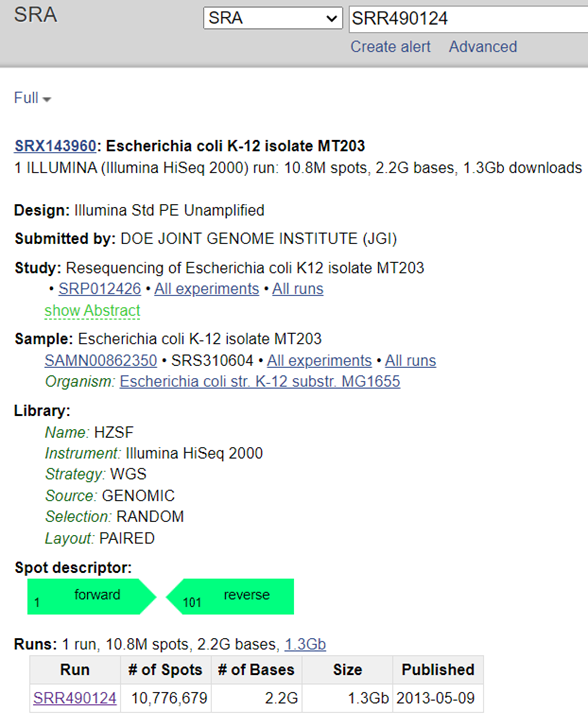Select the Layout value PAIRED
Screen dimensions: 588x728
tap(127, 539)
